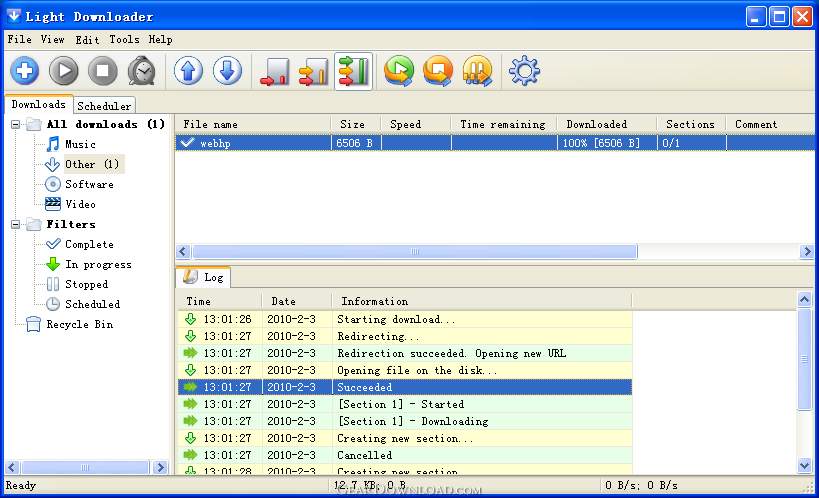Sort by the Sections column header
Screen dimensions: 819x498
coord(691,124)
